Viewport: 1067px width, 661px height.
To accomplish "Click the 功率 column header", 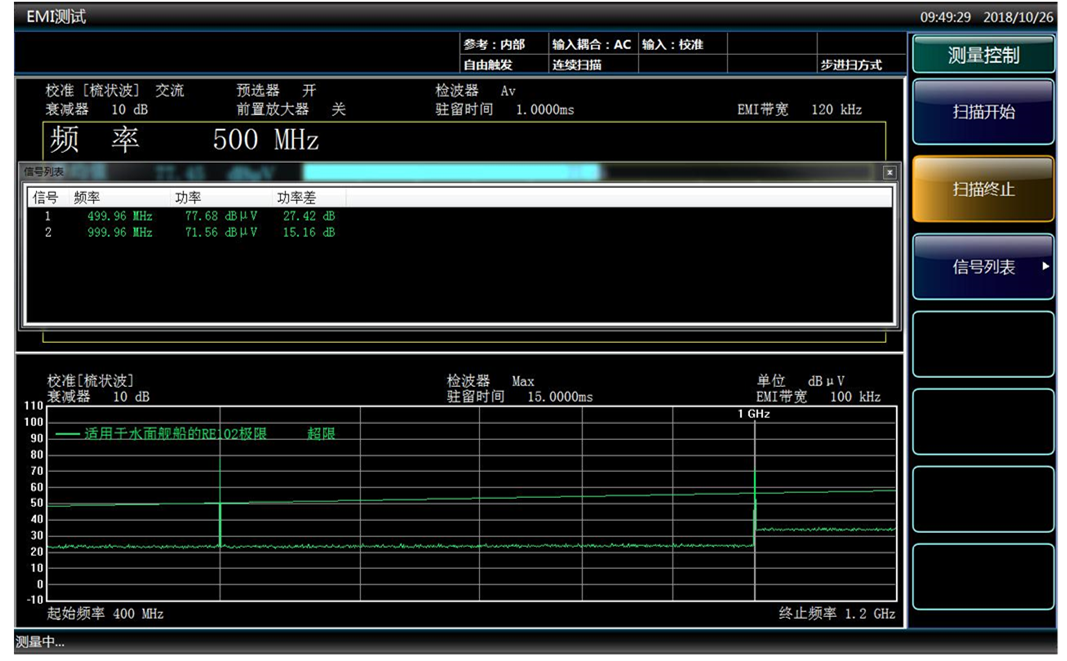I will [188, 198].
